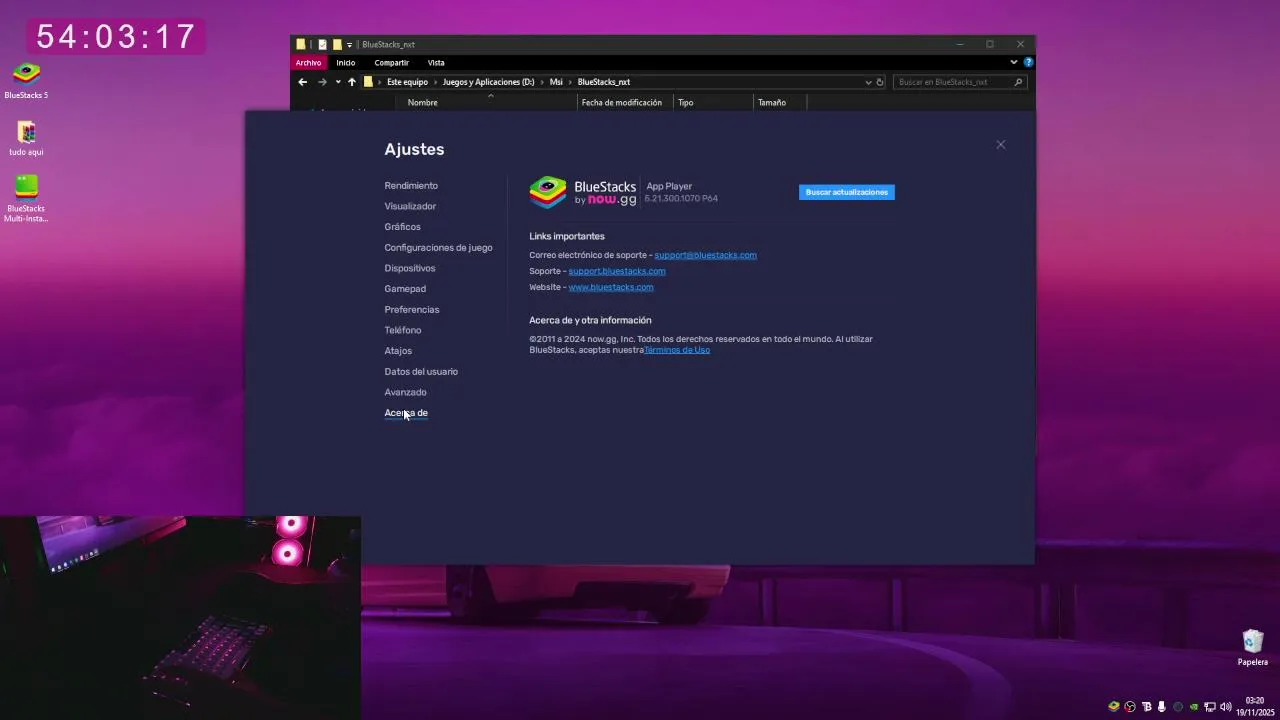Open quick access toolbar customize dropdown
1280x720 pixels.
coord(349,44)
